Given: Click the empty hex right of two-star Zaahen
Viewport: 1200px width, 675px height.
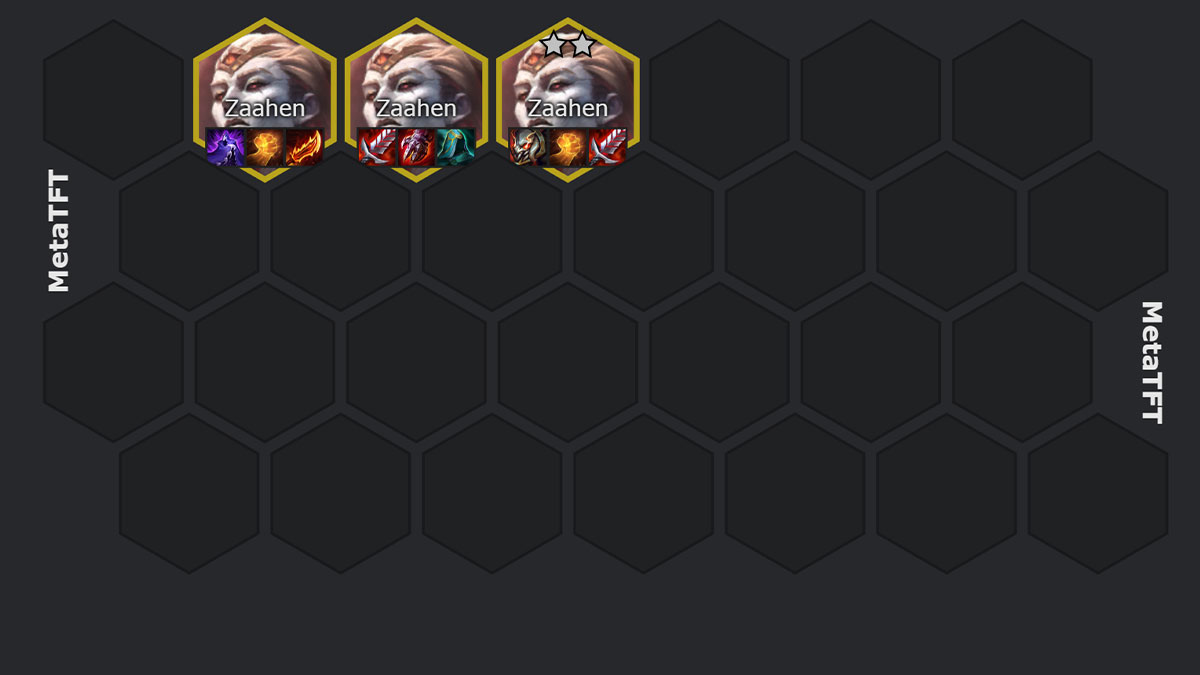Looking at the screenshot, I should [x=719, y=100].
